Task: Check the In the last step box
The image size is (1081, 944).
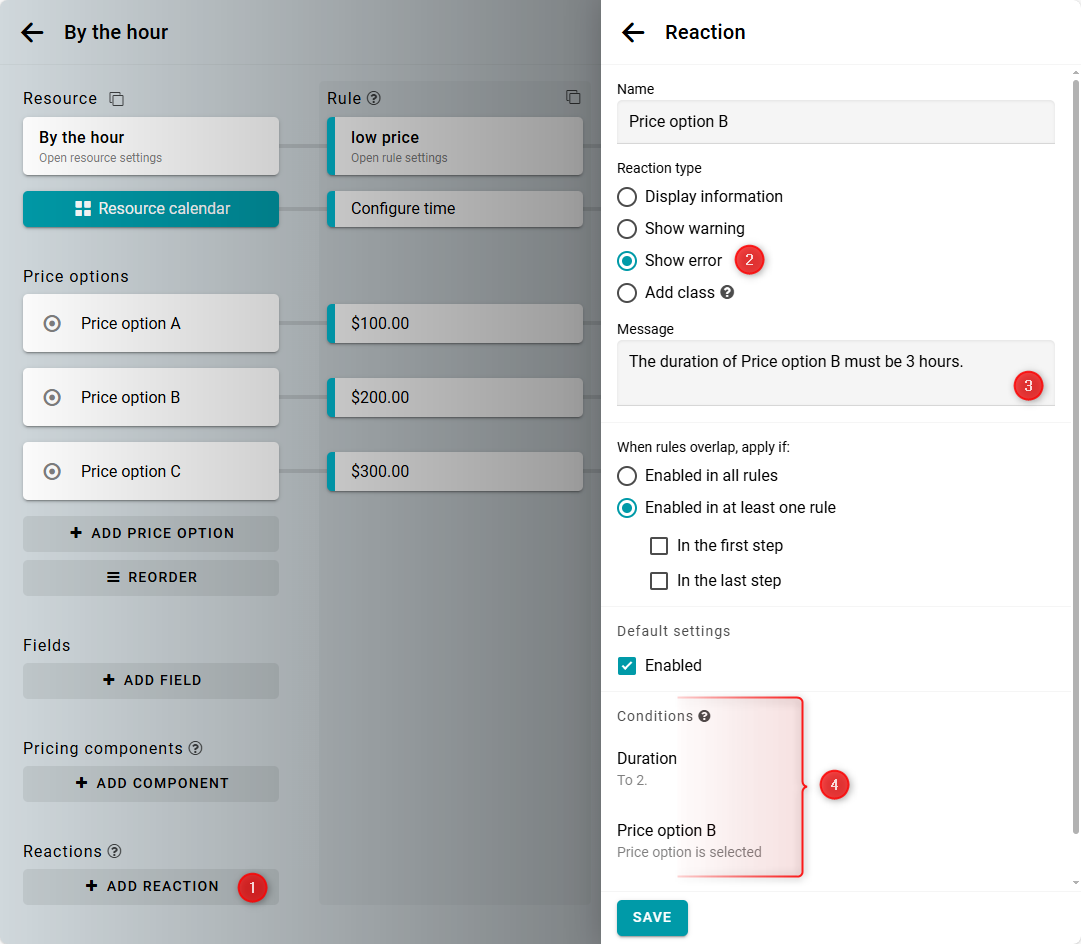Action: click(659, 581)
